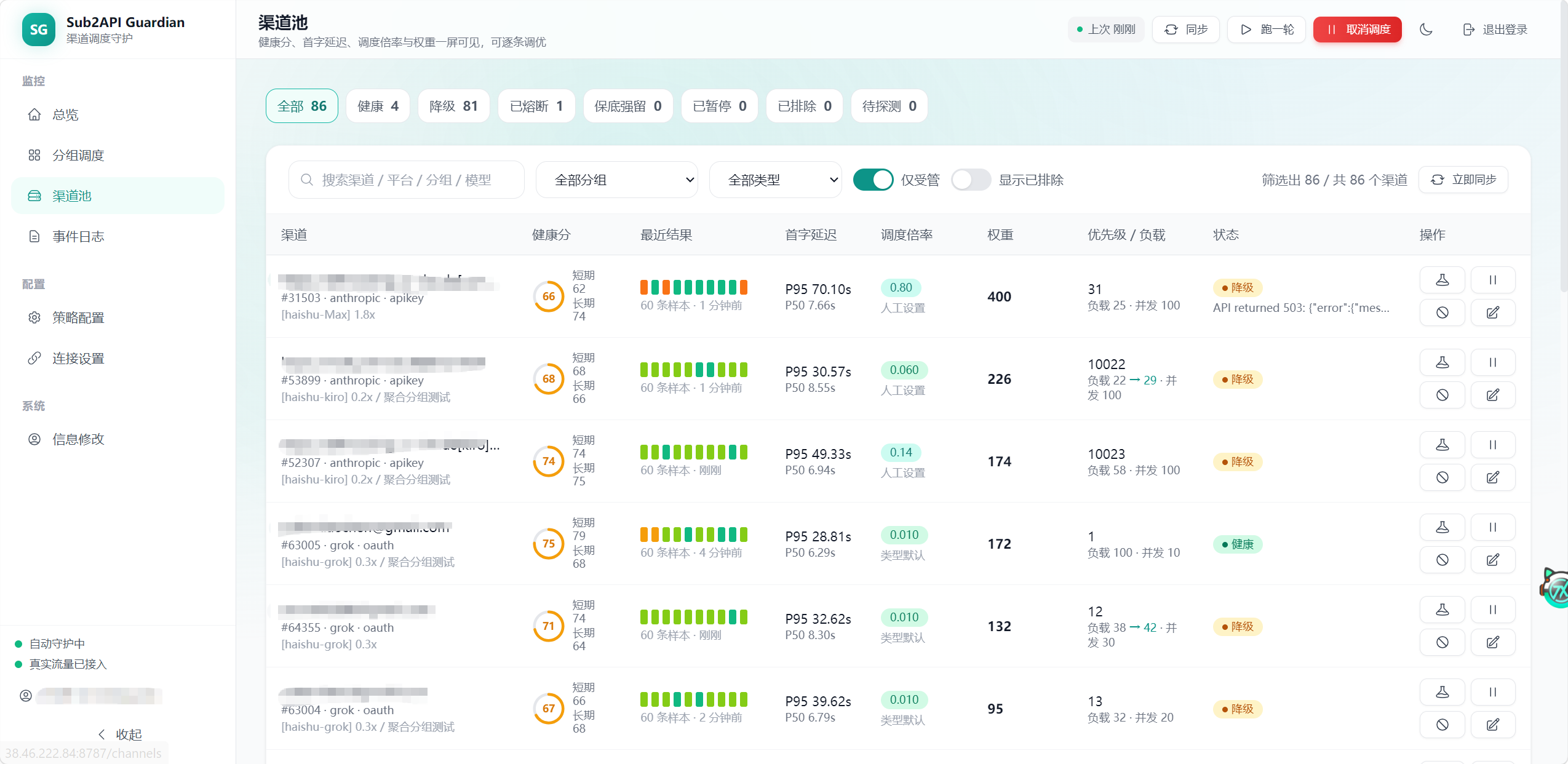This screenshot has width=1568, height=764.
Task: Pause channel #31503 with pause icon
Action: [1492, 280]
